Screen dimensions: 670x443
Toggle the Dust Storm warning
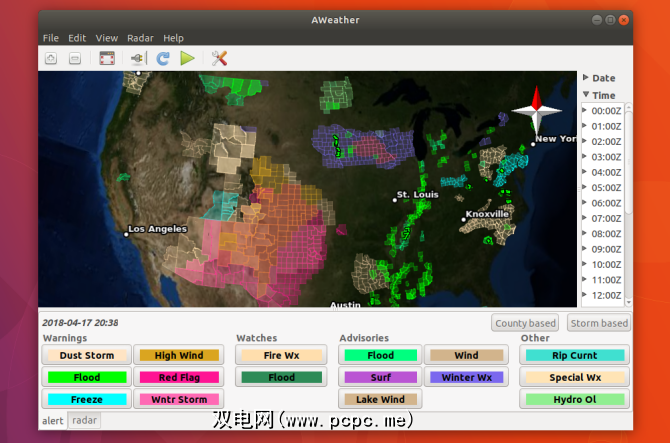(x=87, y=355)
